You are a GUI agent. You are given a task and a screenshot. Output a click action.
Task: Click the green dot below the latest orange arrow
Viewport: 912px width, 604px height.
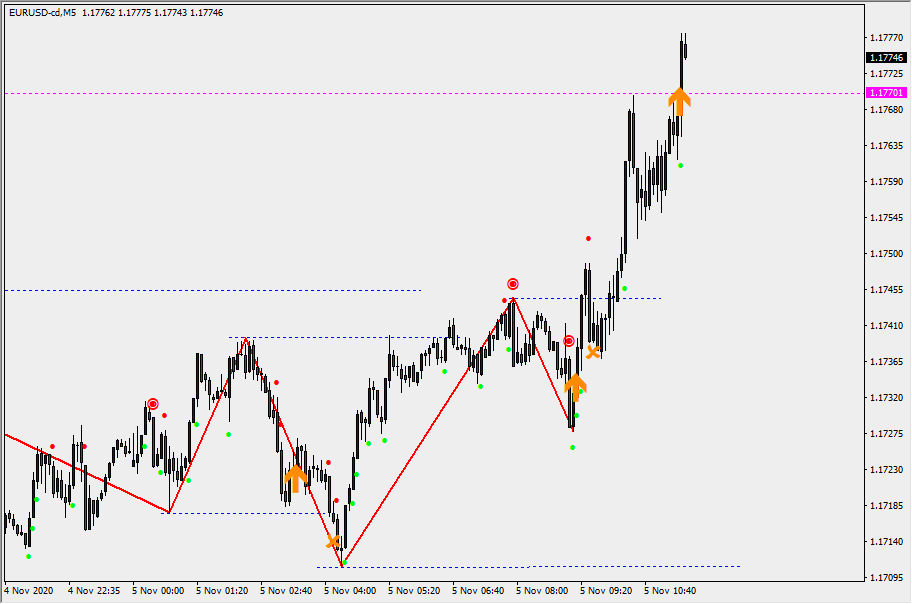tap(680, 165)
